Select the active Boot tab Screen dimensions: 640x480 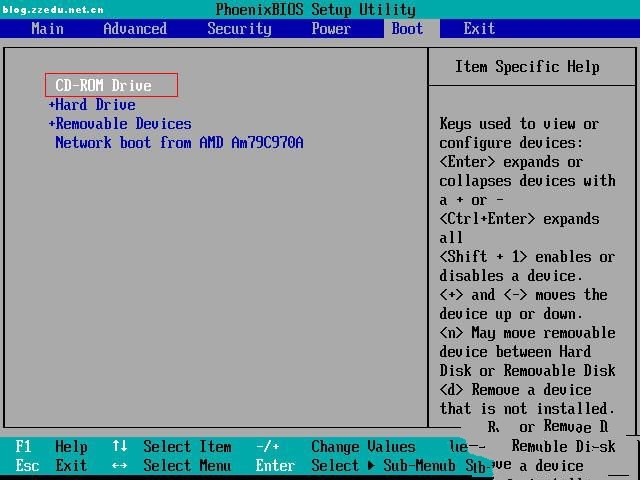(407, 28)
